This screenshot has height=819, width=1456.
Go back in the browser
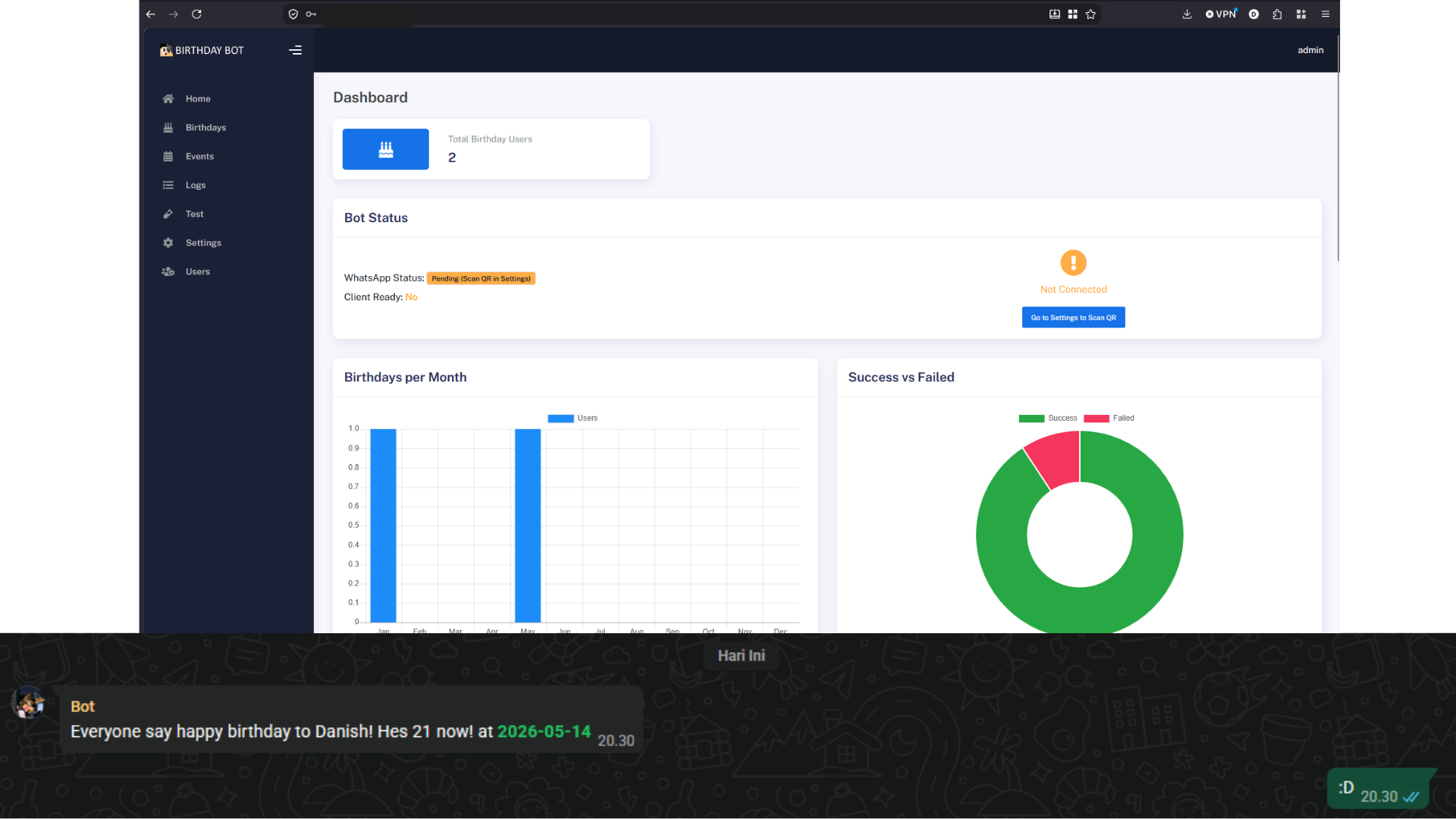pos(150,14)
